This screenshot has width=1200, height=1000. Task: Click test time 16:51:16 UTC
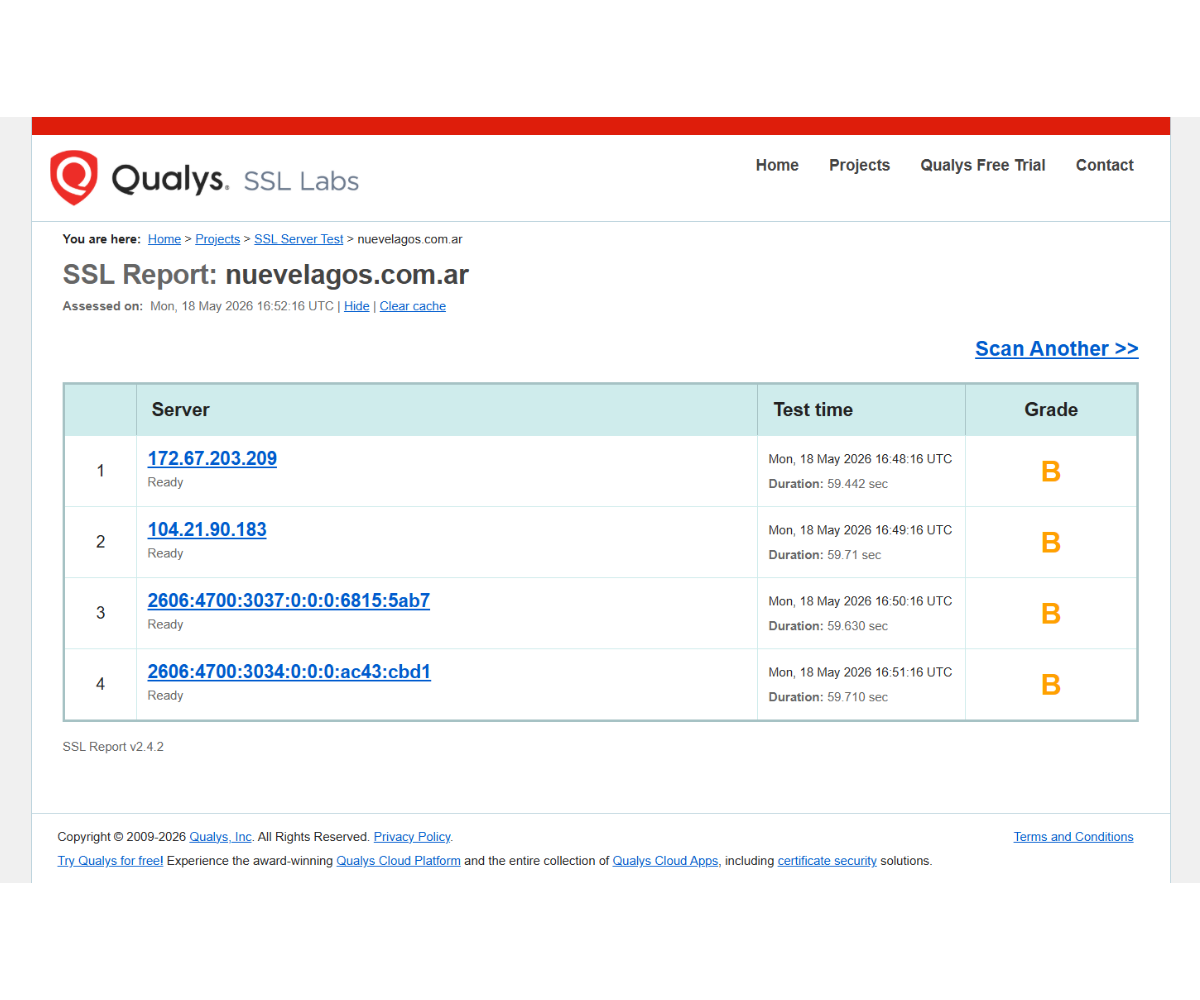pos(860,672)
